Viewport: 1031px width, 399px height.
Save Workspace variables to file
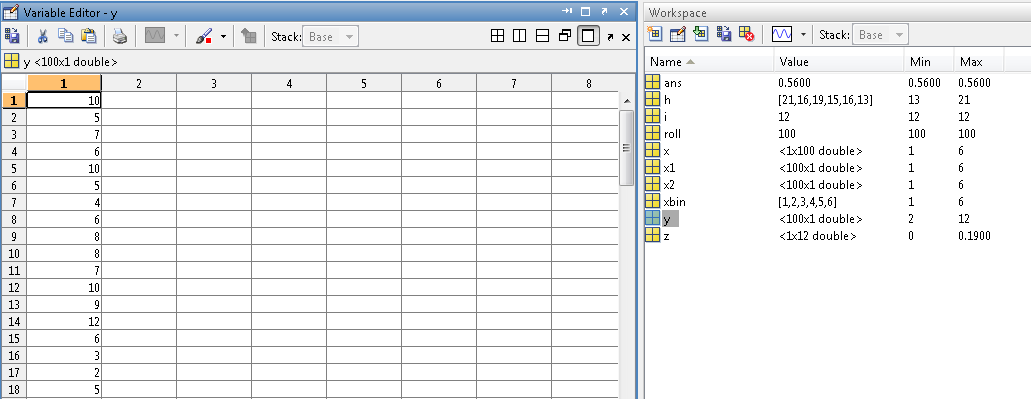click(723, 34)
